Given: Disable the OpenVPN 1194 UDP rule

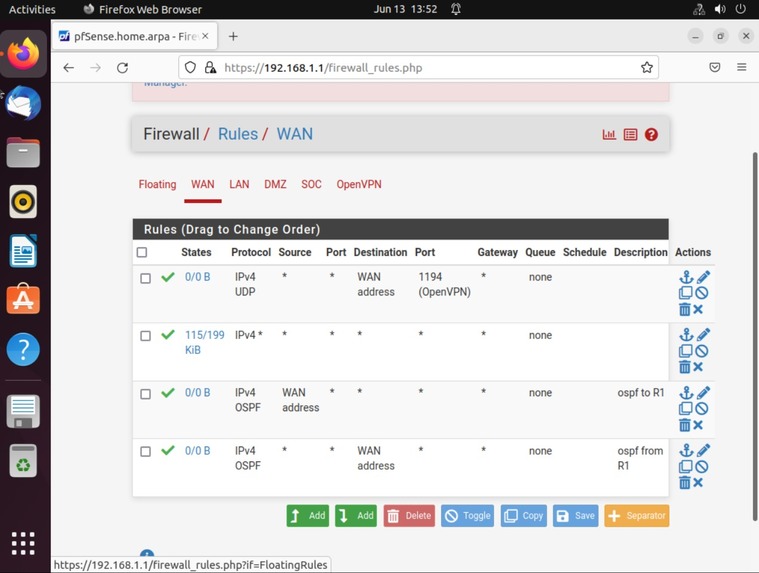Looking at the screenshot, I should point(702,293).
